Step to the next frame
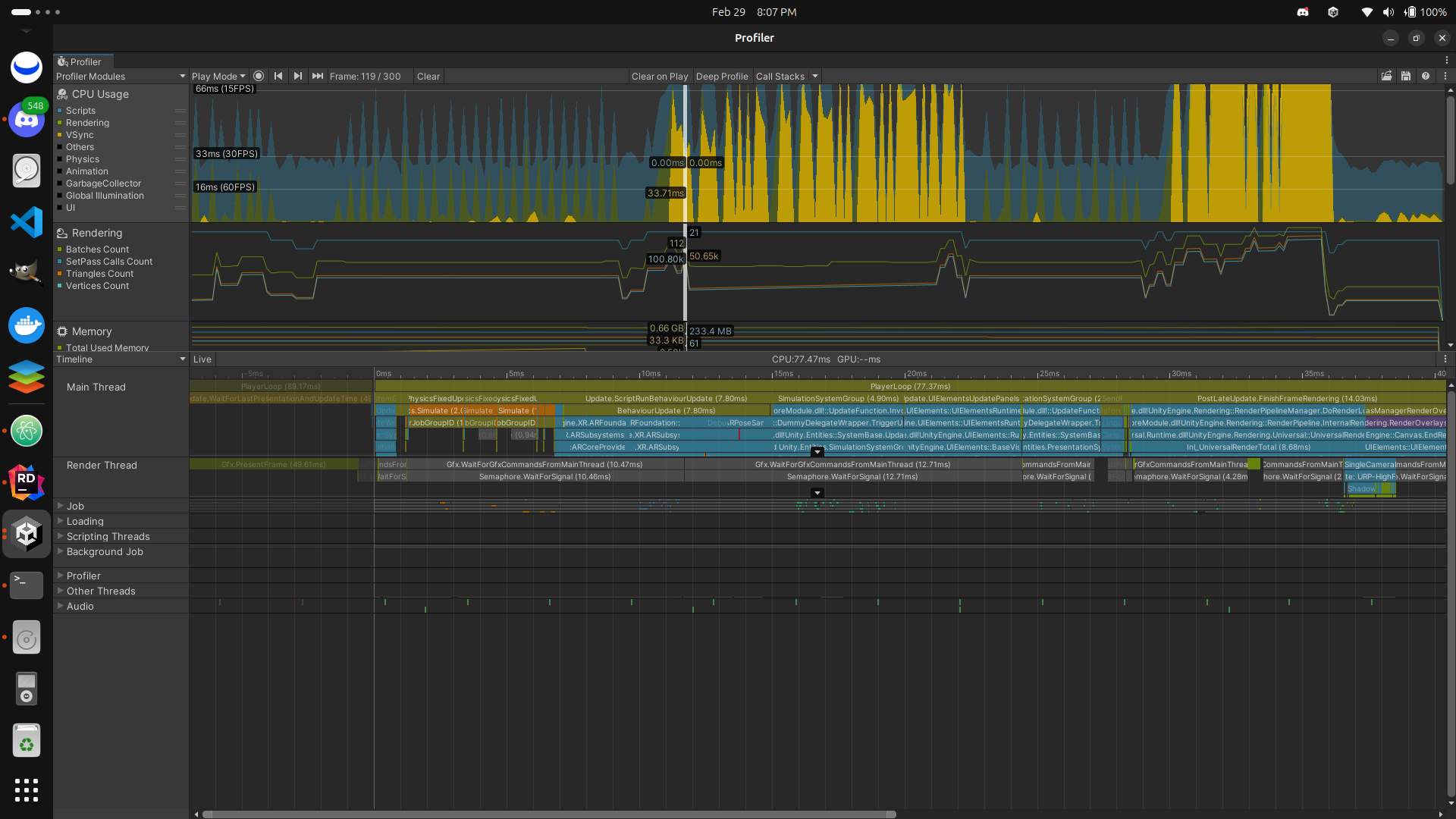1456x819 pixels. click(298, 76)
